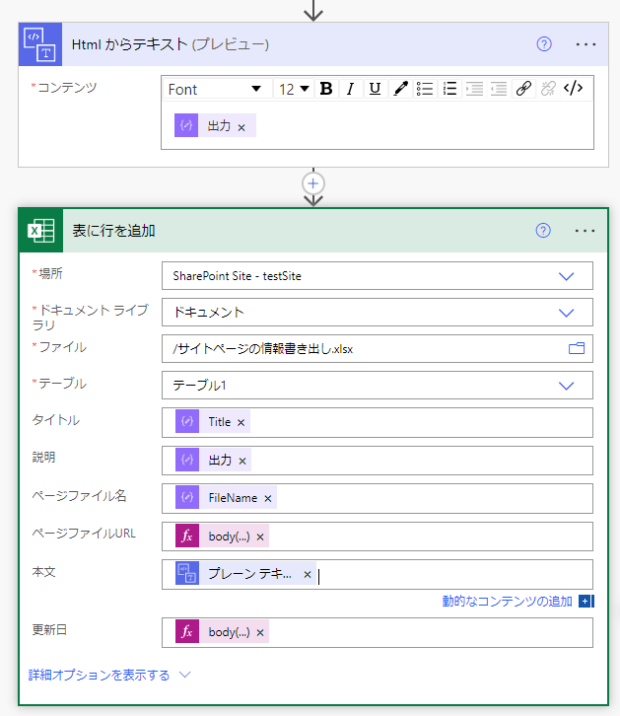Screen dimensions: 620x716
Task: Insert a hyperlink using the link icon
Action: (524, 89)
